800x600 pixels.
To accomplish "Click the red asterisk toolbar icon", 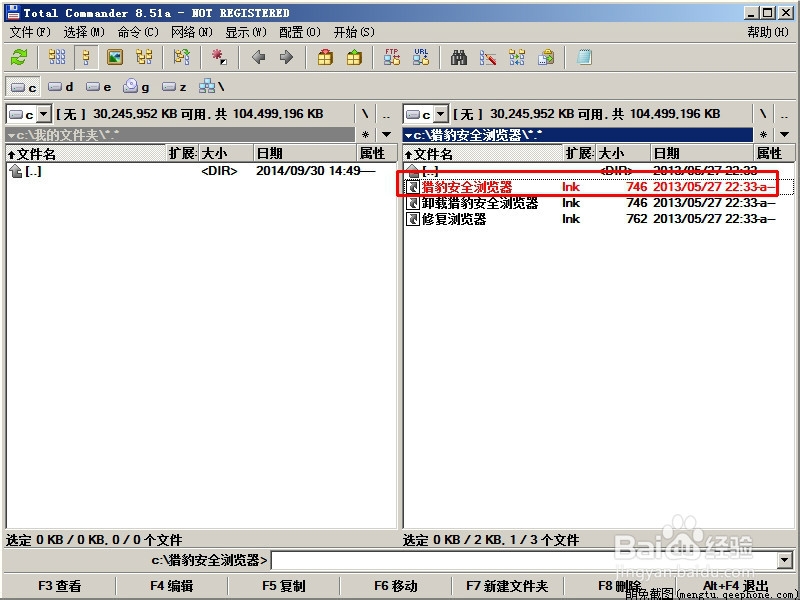I will (x=219, y=57).
